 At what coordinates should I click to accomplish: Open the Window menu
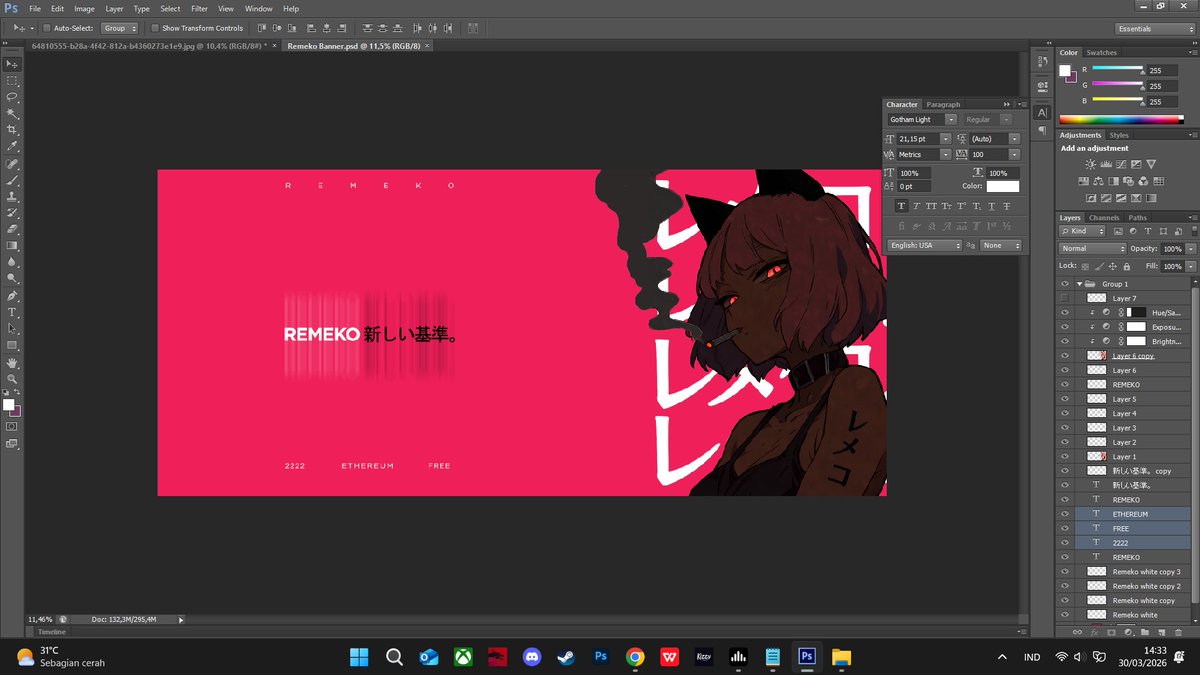tap(258, 8)
